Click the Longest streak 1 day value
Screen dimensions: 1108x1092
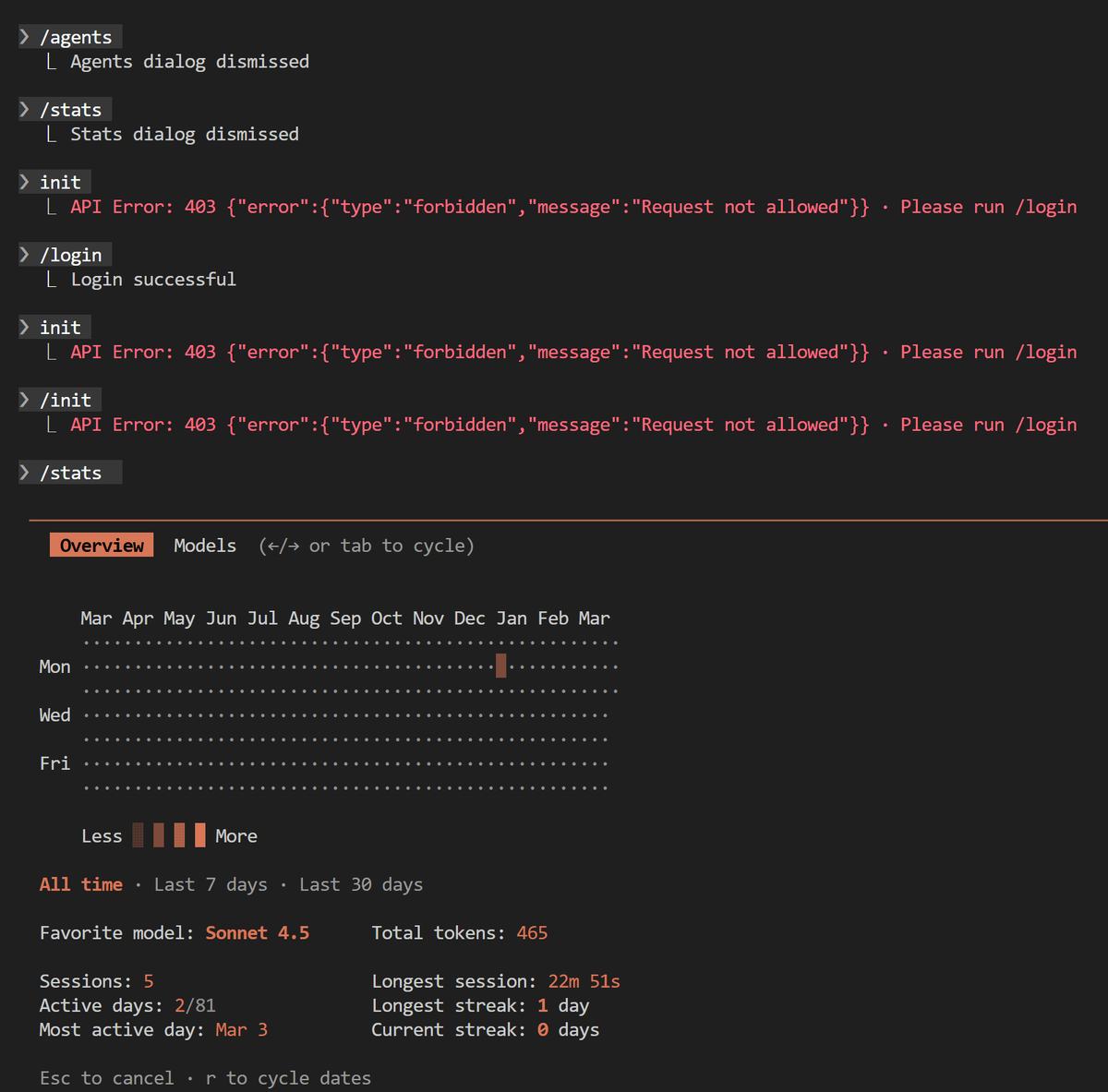563,1005
